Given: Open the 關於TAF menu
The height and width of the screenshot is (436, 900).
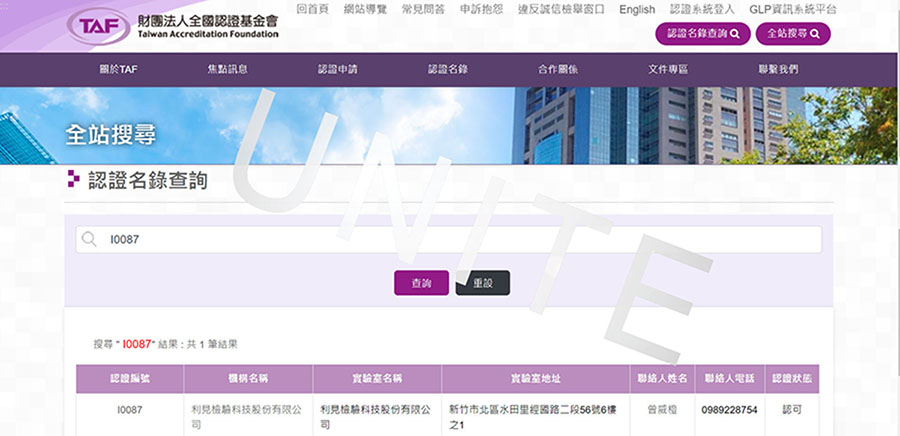Looking at the screenshot, I should tap(118, 69).
